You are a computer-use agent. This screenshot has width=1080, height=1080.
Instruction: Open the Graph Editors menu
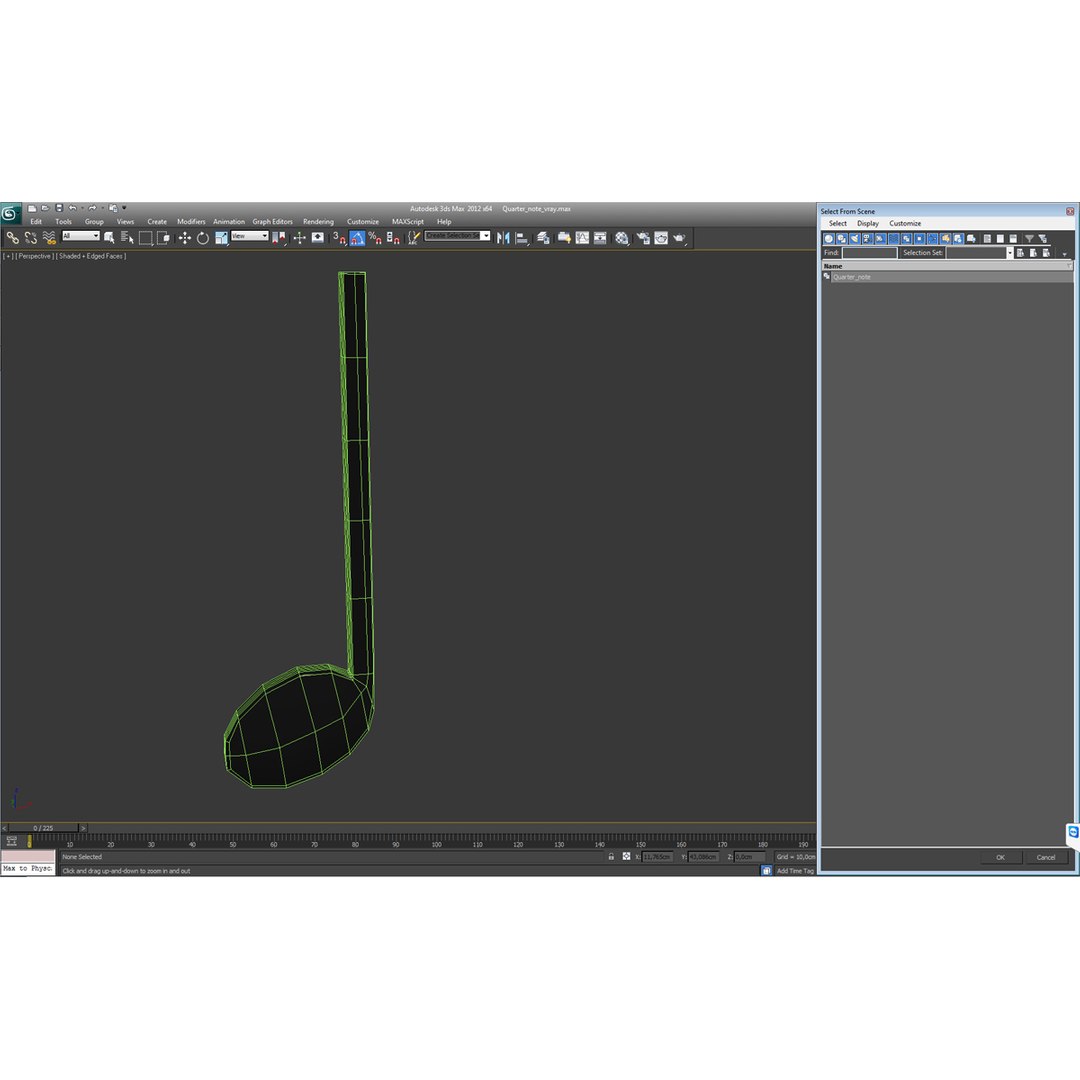[x=272, y=222]
